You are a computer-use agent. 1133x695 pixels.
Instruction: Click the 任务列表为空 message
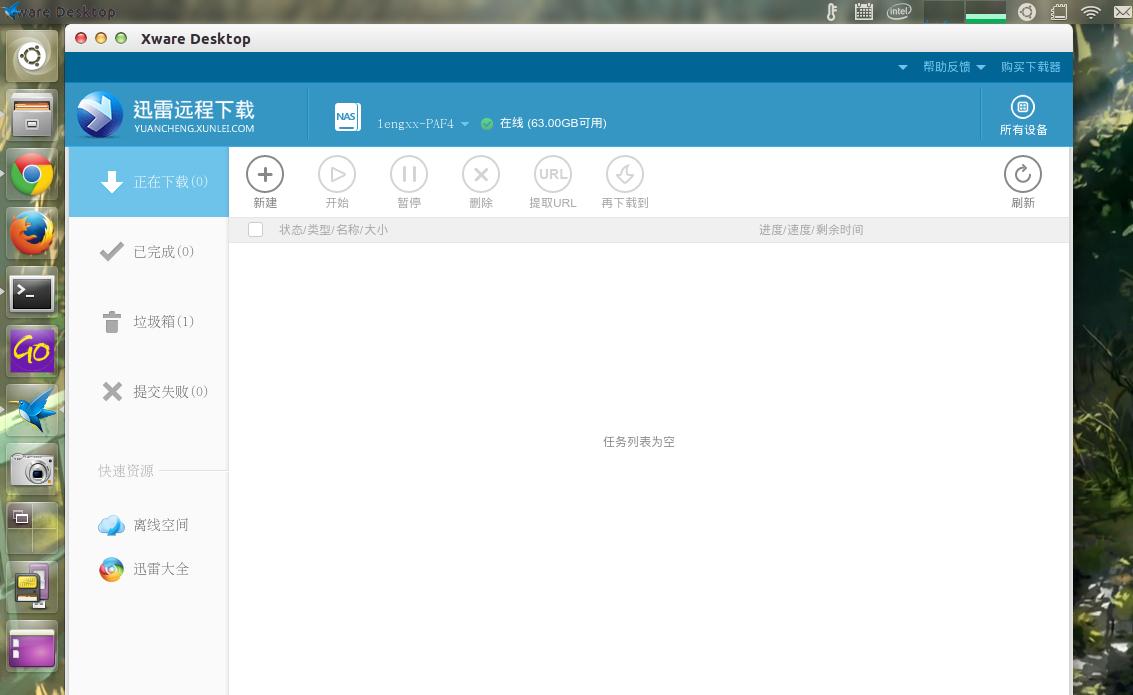tap(639, 441)
